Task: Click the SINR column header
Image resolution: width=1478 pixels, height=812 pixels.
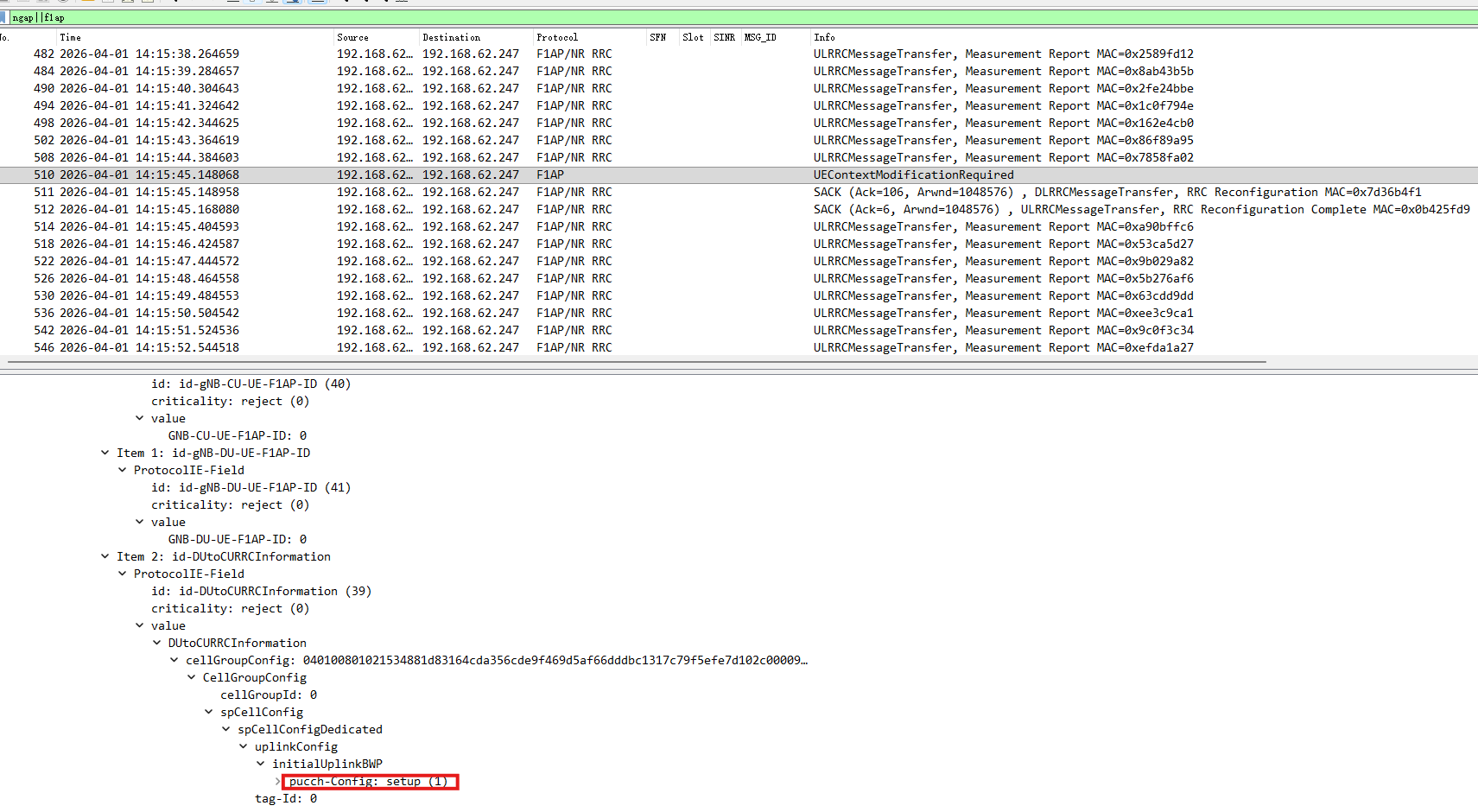Action: (725, 37)
